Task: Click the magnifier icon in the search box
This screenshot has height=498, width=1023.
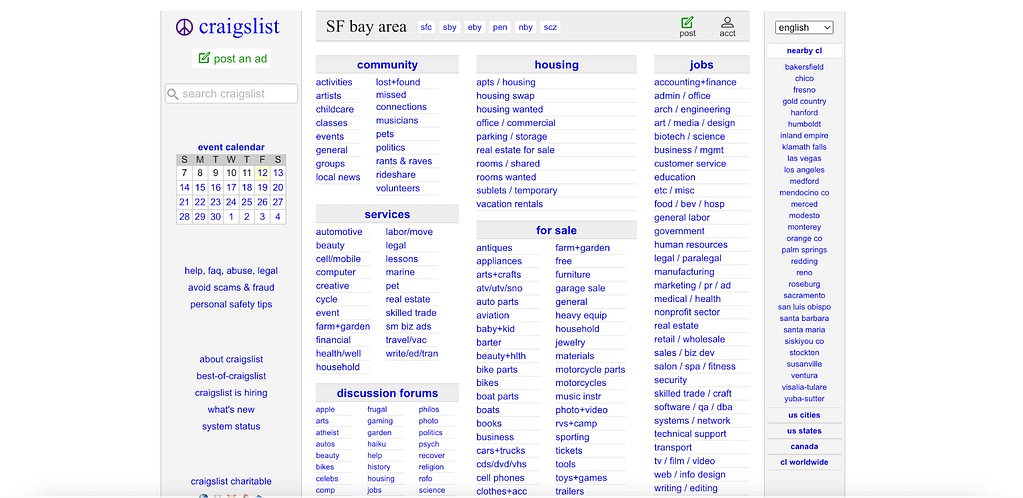Action: pos(173,94)
